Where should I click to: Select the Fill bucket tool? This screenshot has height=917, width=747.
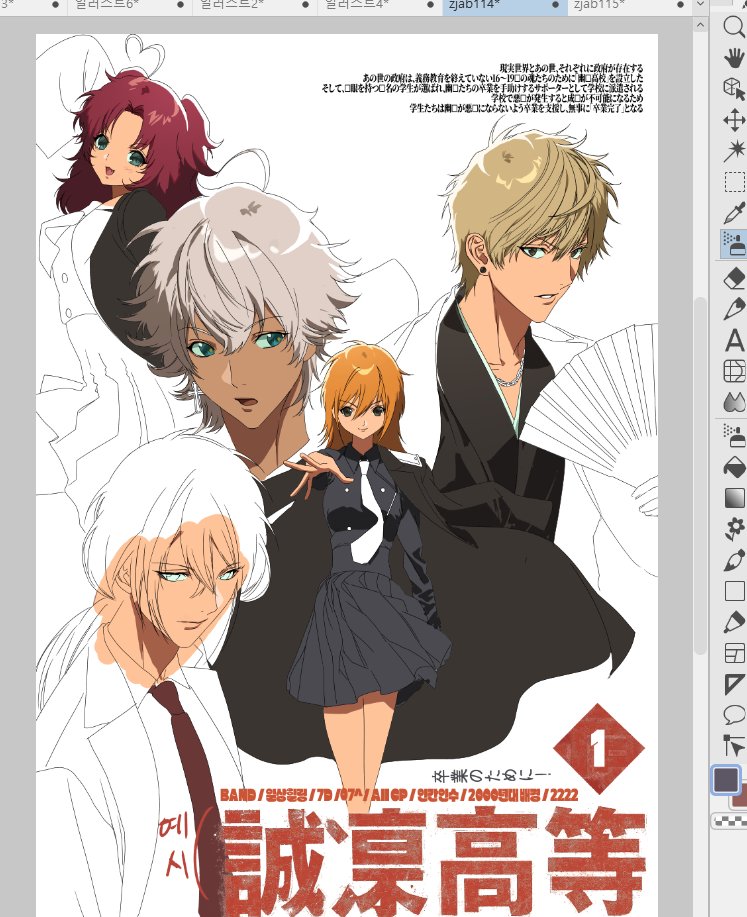[x=734, y=467]
